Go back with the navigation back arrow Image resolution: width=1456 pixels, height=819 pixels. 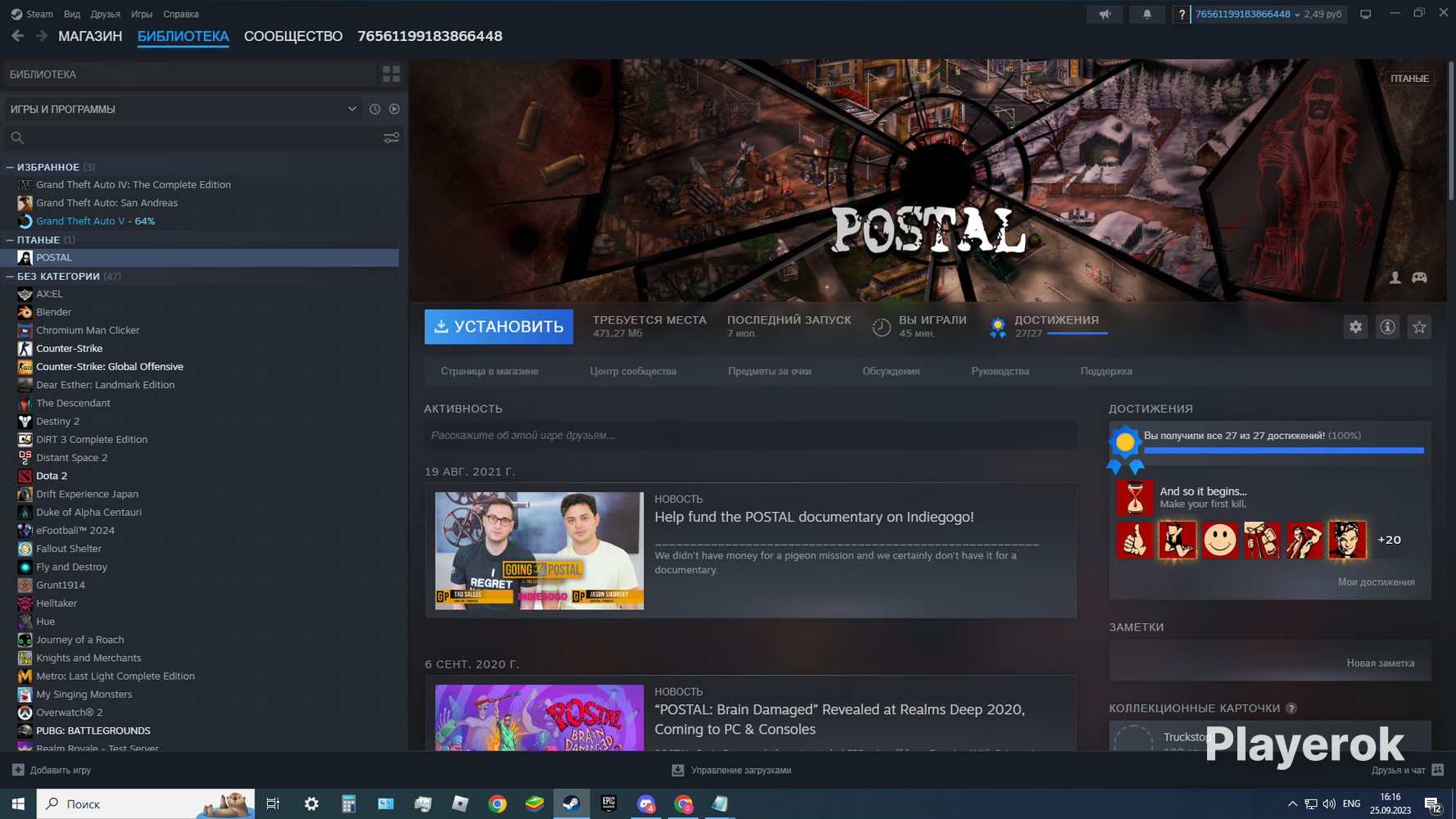click(17, 36)
